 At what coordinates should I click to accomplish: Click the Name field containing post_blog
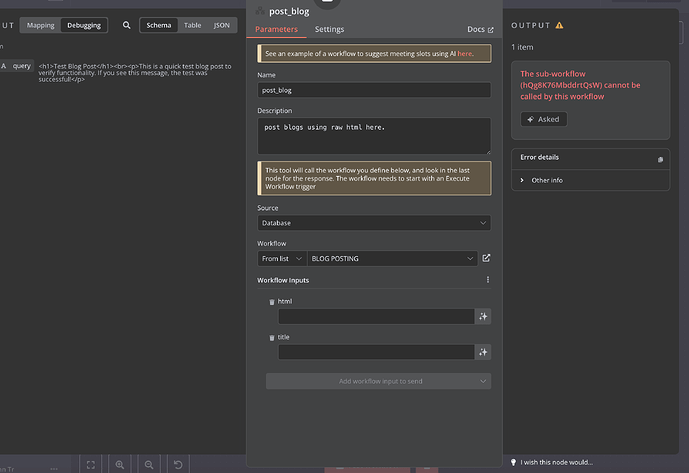click(x=374, y=90)
